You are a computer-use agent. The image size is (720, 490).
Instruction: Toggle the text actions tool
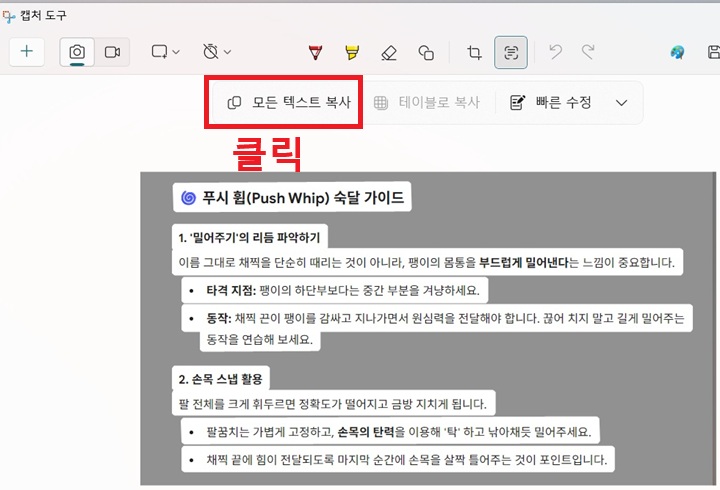[x=511, y=52]
